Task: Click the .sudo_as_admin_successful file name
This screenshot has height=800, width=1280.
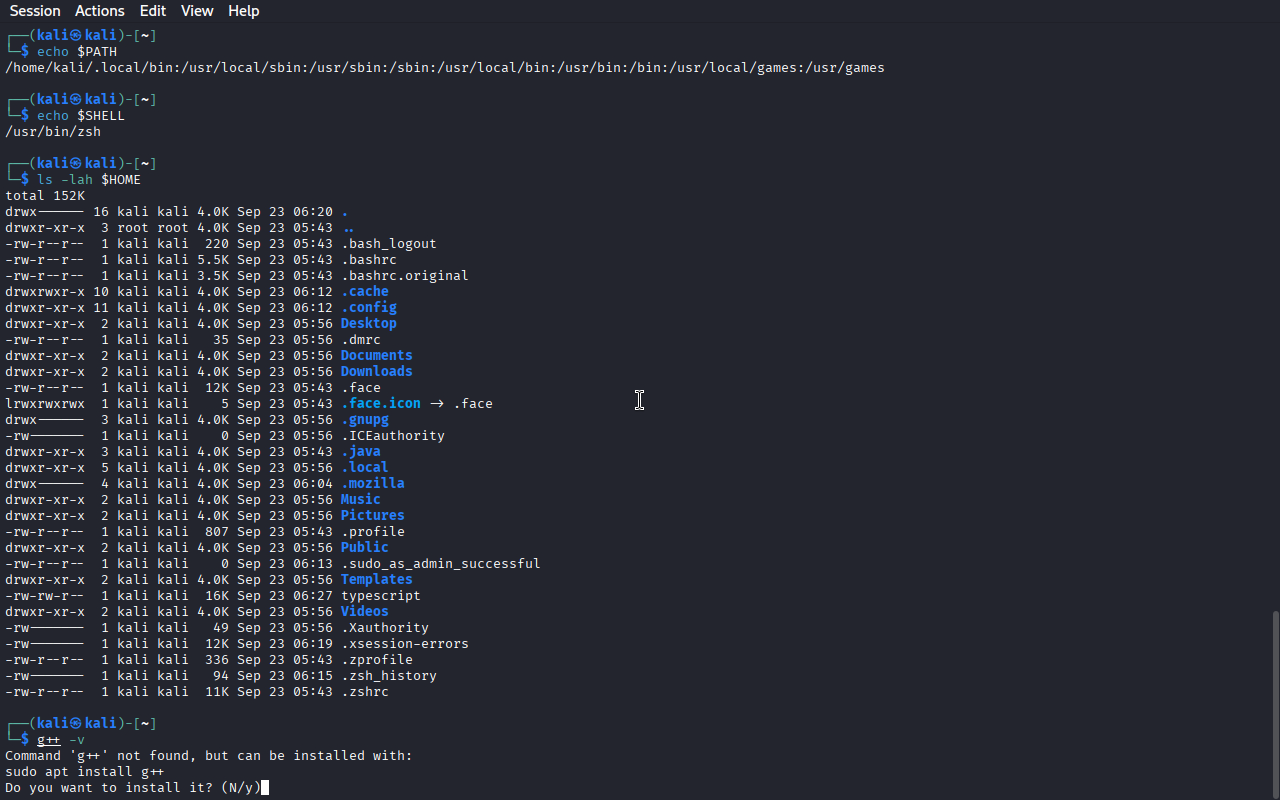Action: tap(440, 564)
